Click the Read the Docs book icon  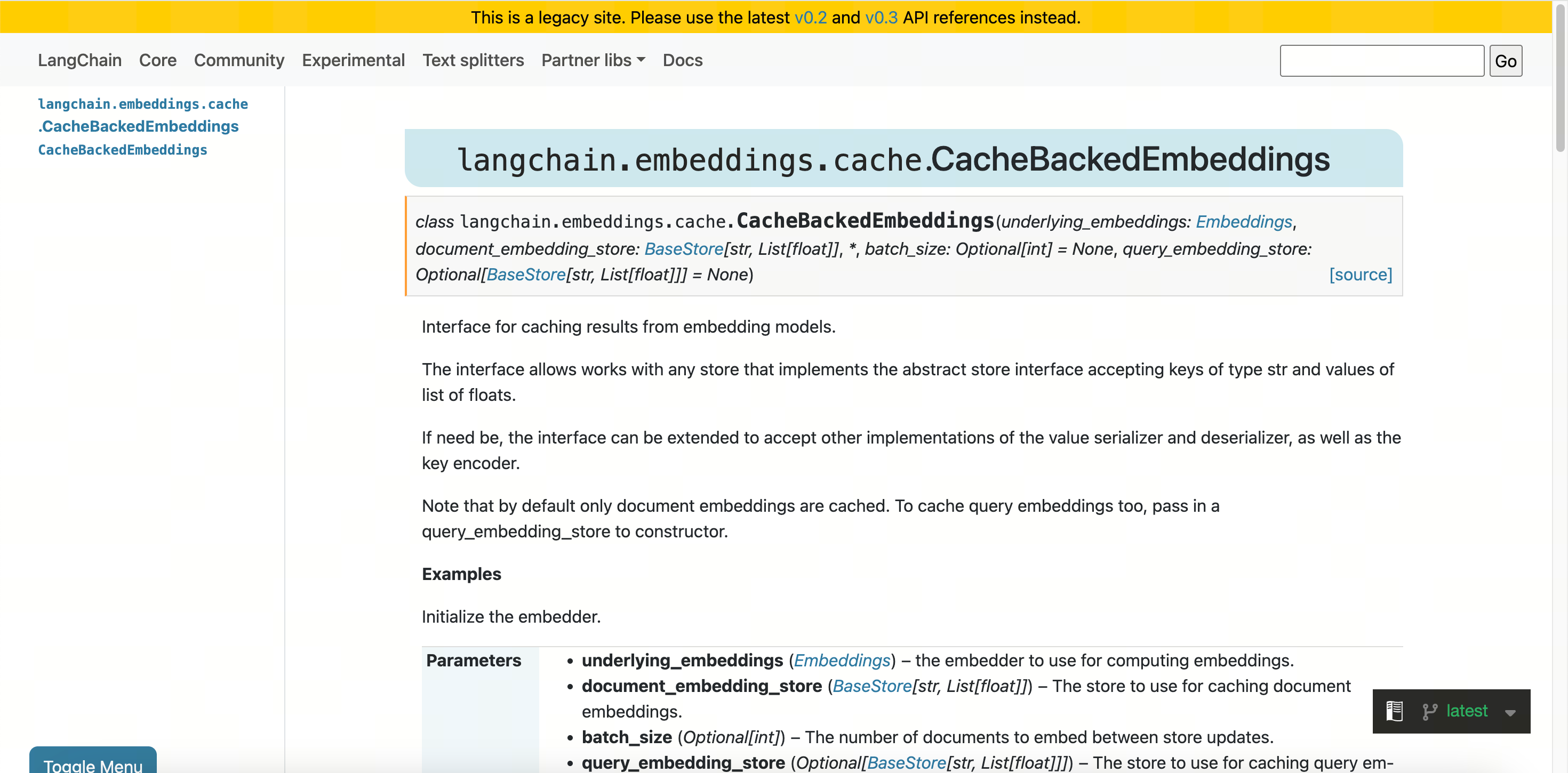click(x=1394, y=711)
